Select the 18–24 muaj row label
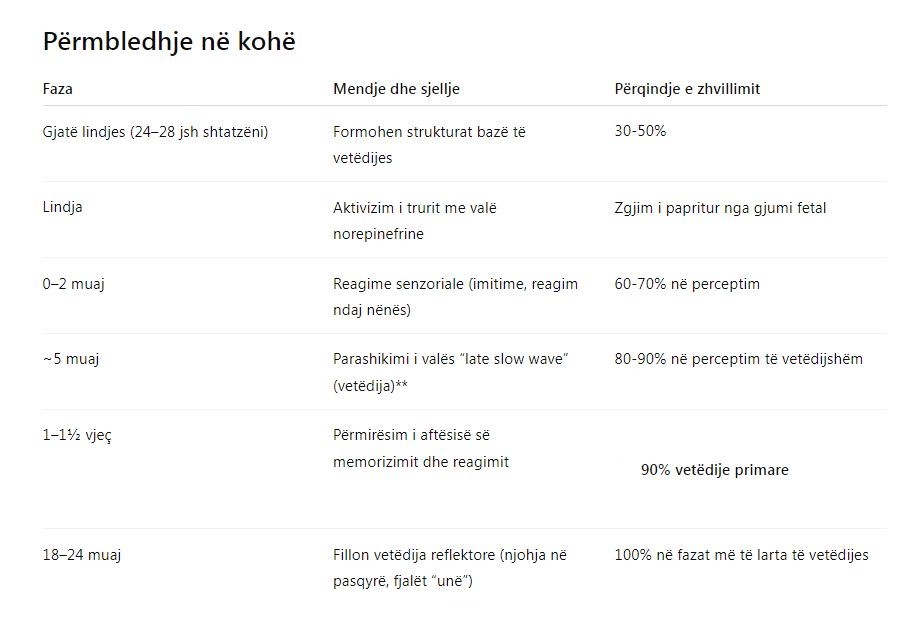The width and height of the screenshot is (900, 642). click(82, 555)
